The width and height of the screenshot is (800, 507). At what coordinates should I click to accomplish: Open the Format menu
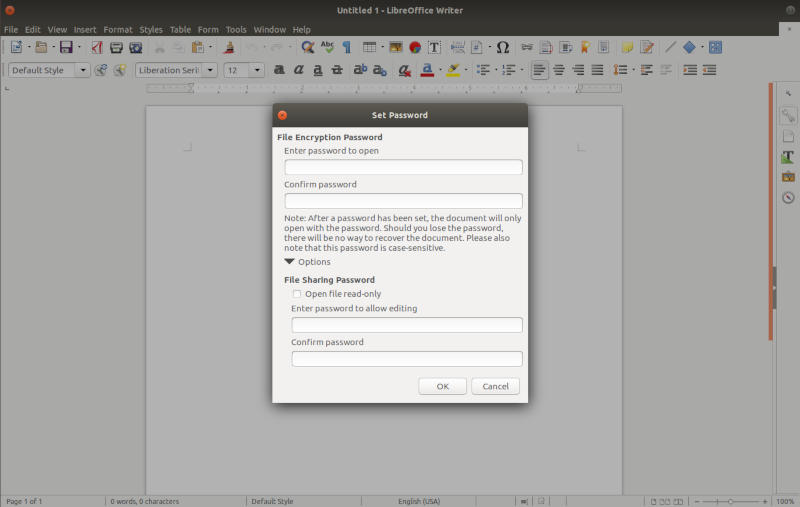[x=118, y=30]
